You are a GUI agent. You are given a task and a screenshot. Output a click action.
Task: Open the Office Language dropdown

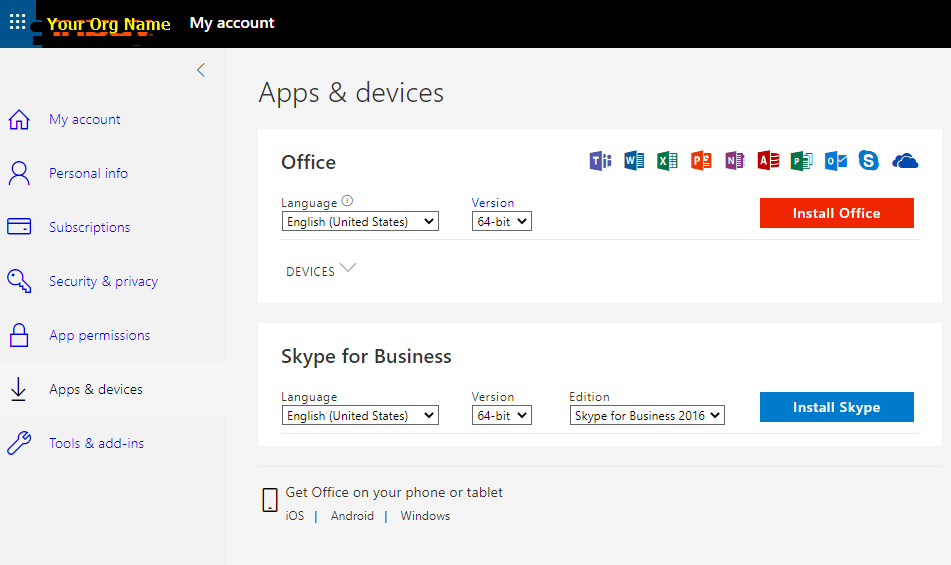pyautogui.click(x=360, y=221)
